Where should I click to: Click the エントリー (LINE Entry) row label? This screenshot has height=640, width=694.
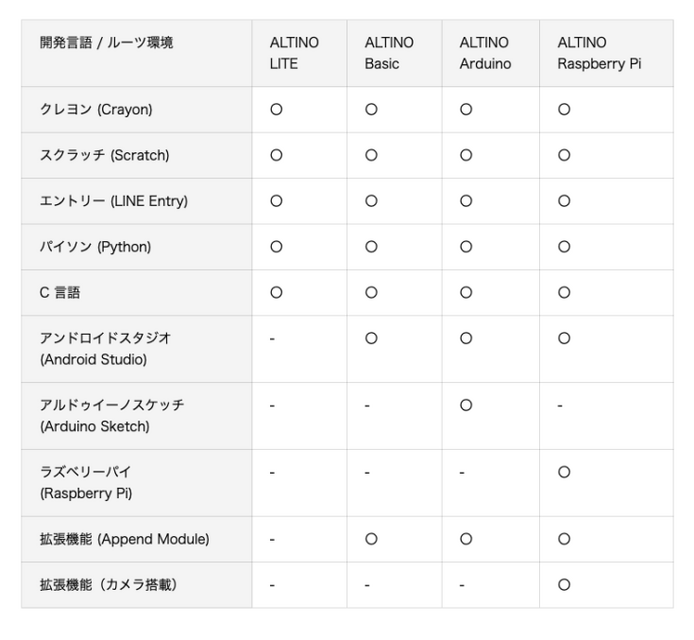pyautogui.click(x=113, y=201)
